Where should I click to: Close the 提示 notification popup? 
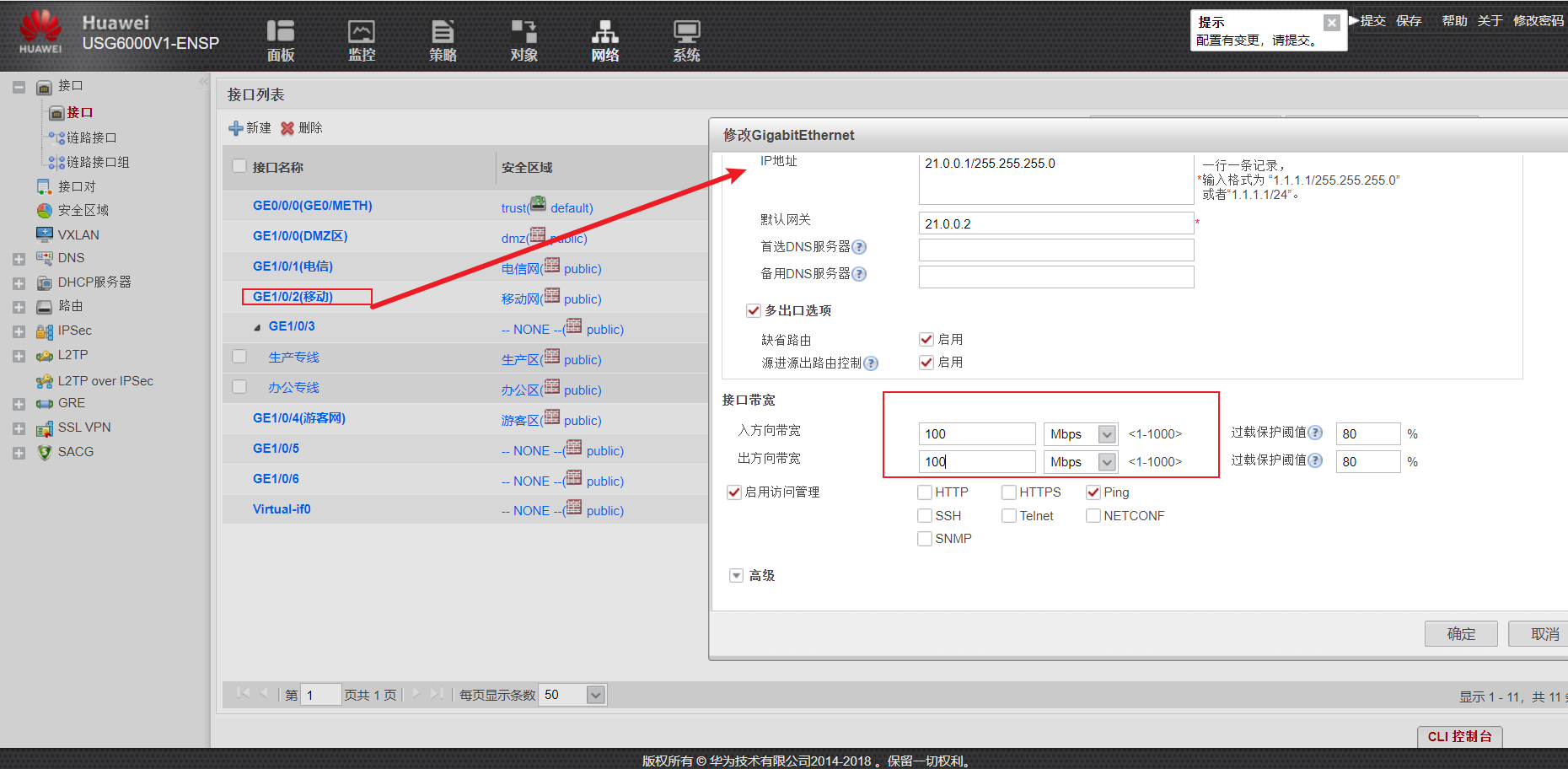(x=1331, y=23)
